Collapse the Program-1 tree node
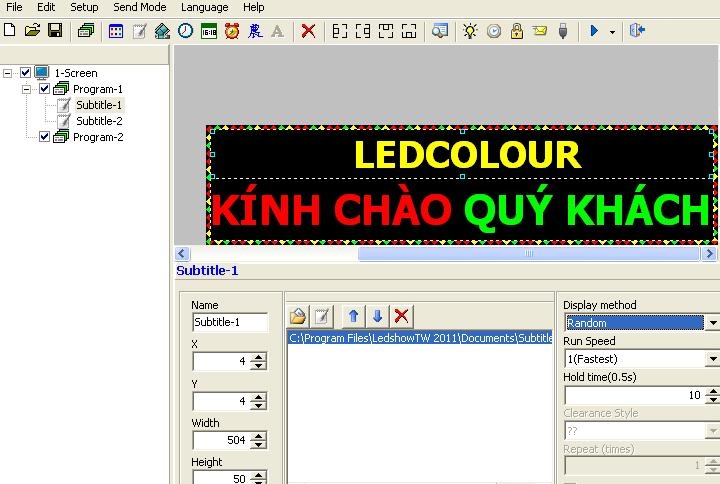Viewport: 720px width, 484px height. [x=27, y=89]
